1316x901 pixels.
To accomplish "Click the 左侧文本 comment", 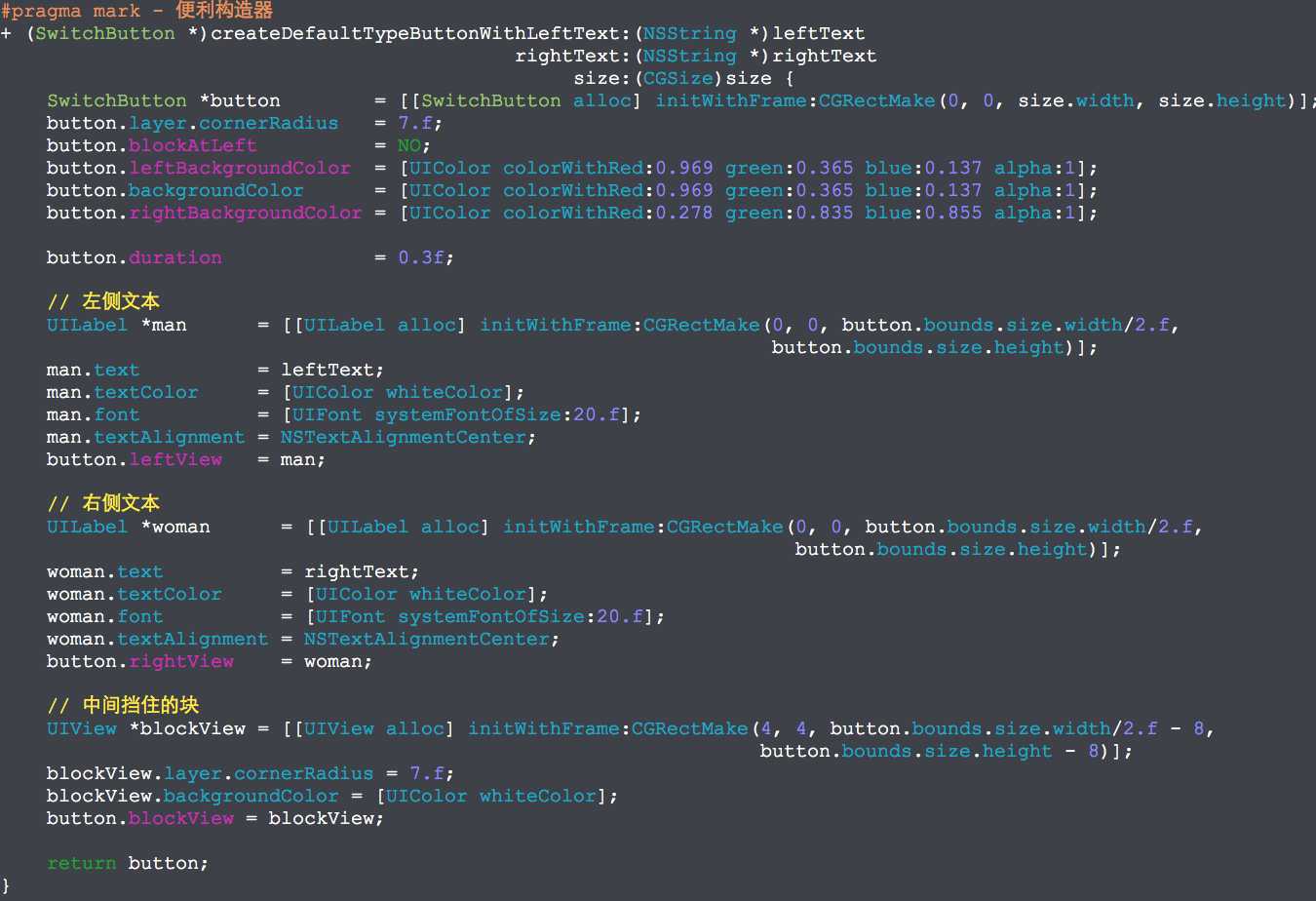I will pyautogui.click(x=103, y=301).
